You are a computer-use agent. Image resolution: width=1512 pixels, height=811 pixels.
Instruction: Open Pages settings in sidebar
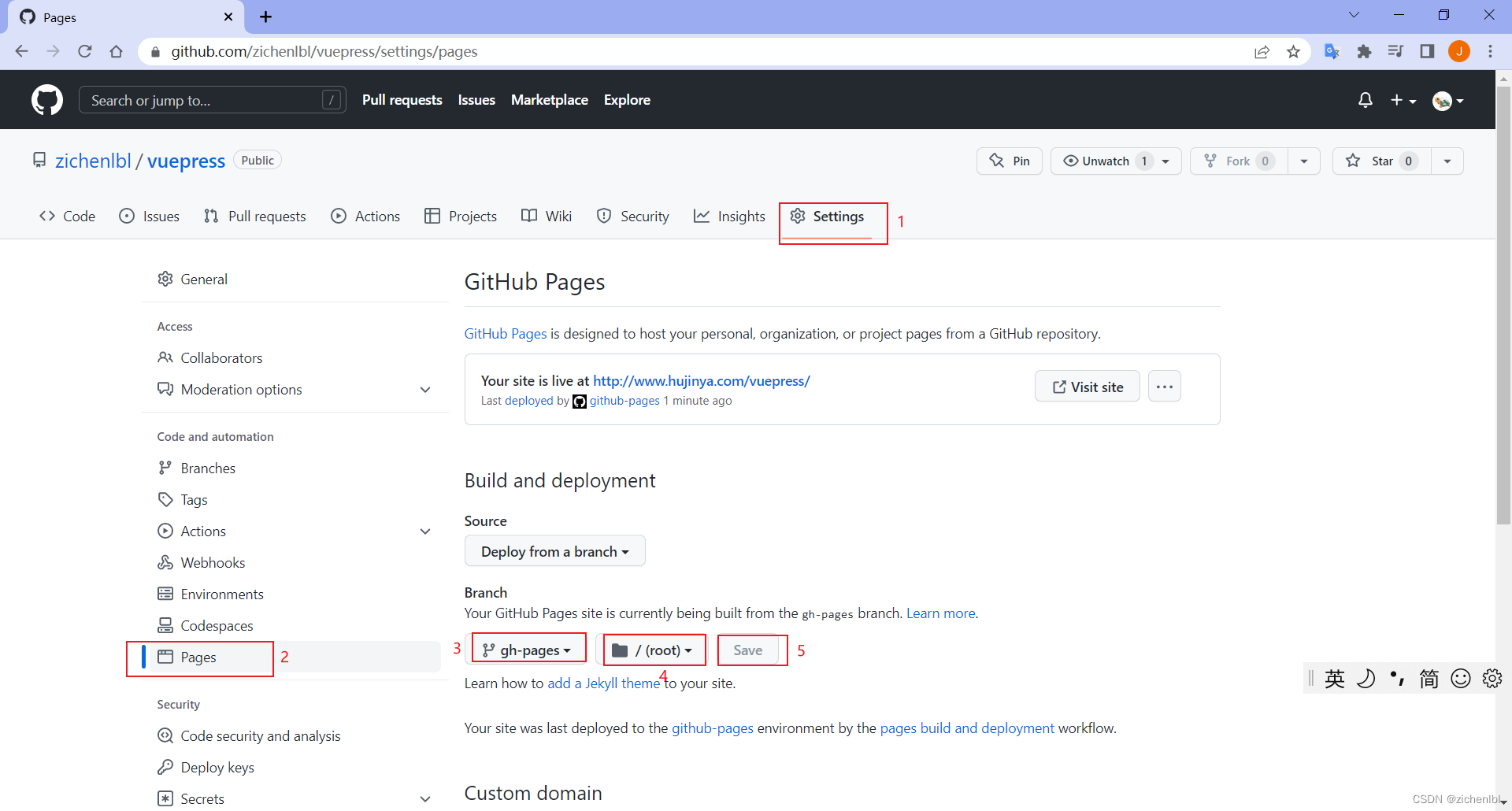pos(291,657)
